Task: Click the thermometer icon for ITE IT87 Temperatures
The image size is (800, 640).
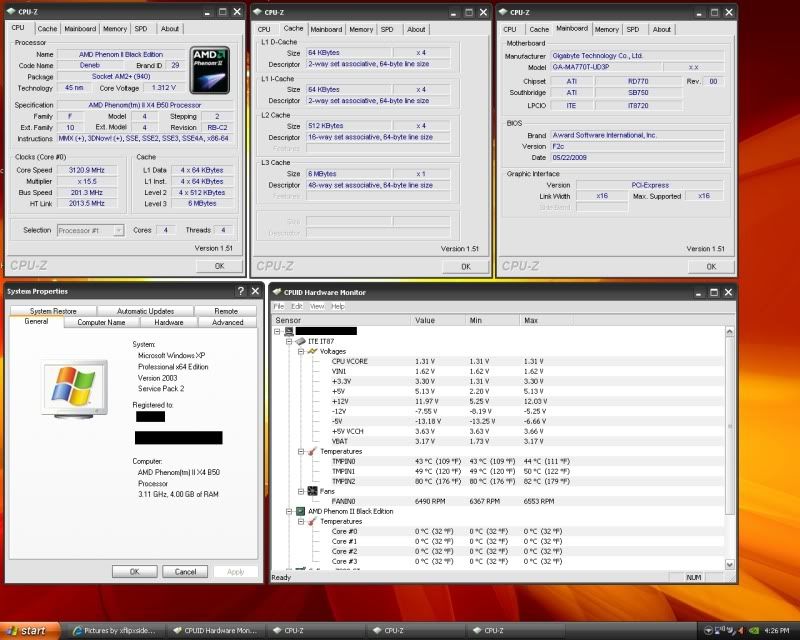Action: point(313,451)
